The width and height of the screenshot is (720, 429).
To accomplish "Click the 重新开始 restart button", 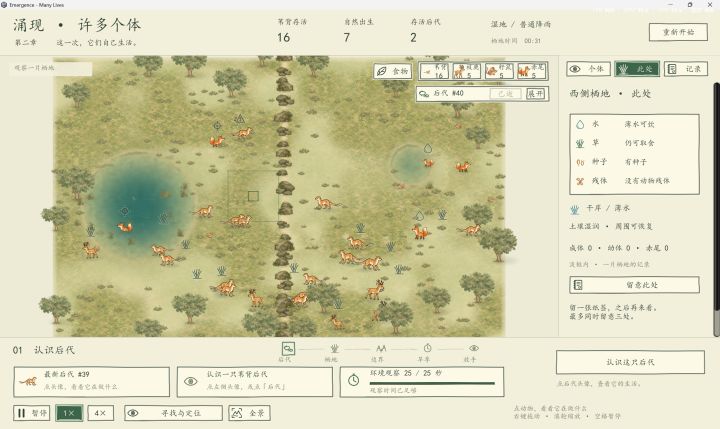I will [x=678, y=32].
